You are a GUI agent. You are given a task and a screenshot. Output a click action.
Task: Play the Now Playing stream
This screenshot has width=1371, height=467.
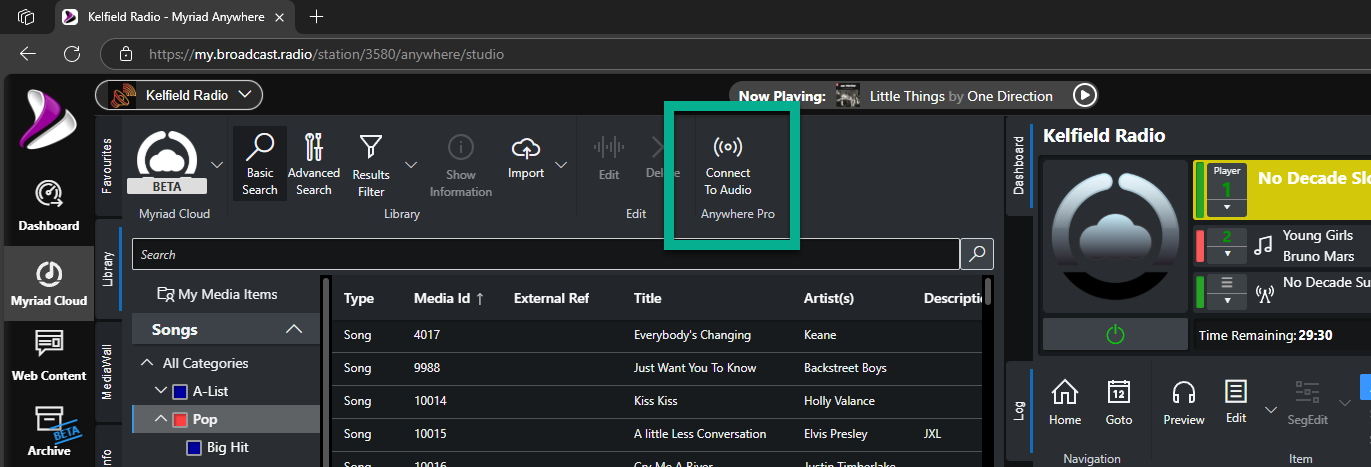[x=1085, y=96]
